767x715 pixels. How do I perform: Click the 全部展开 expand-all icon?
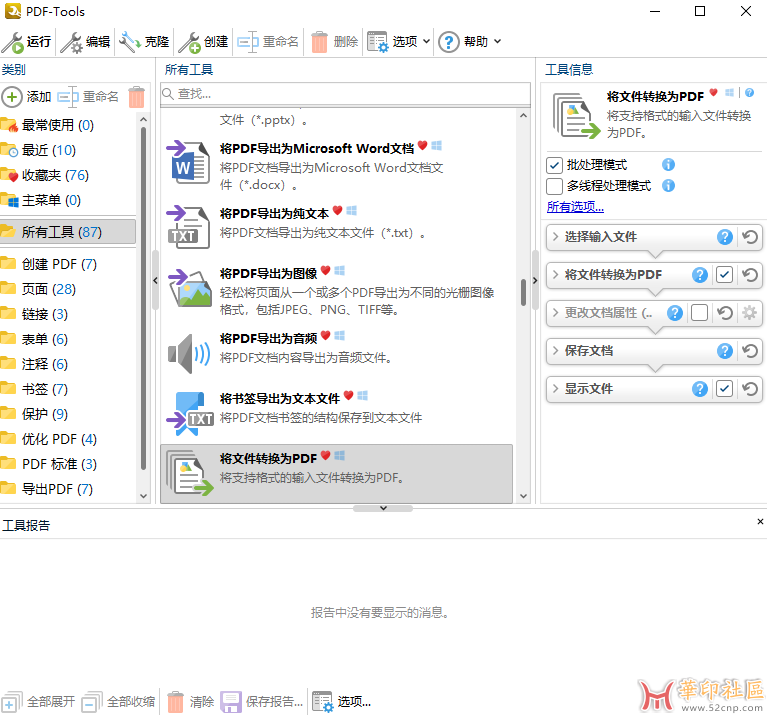click(12, 702)
